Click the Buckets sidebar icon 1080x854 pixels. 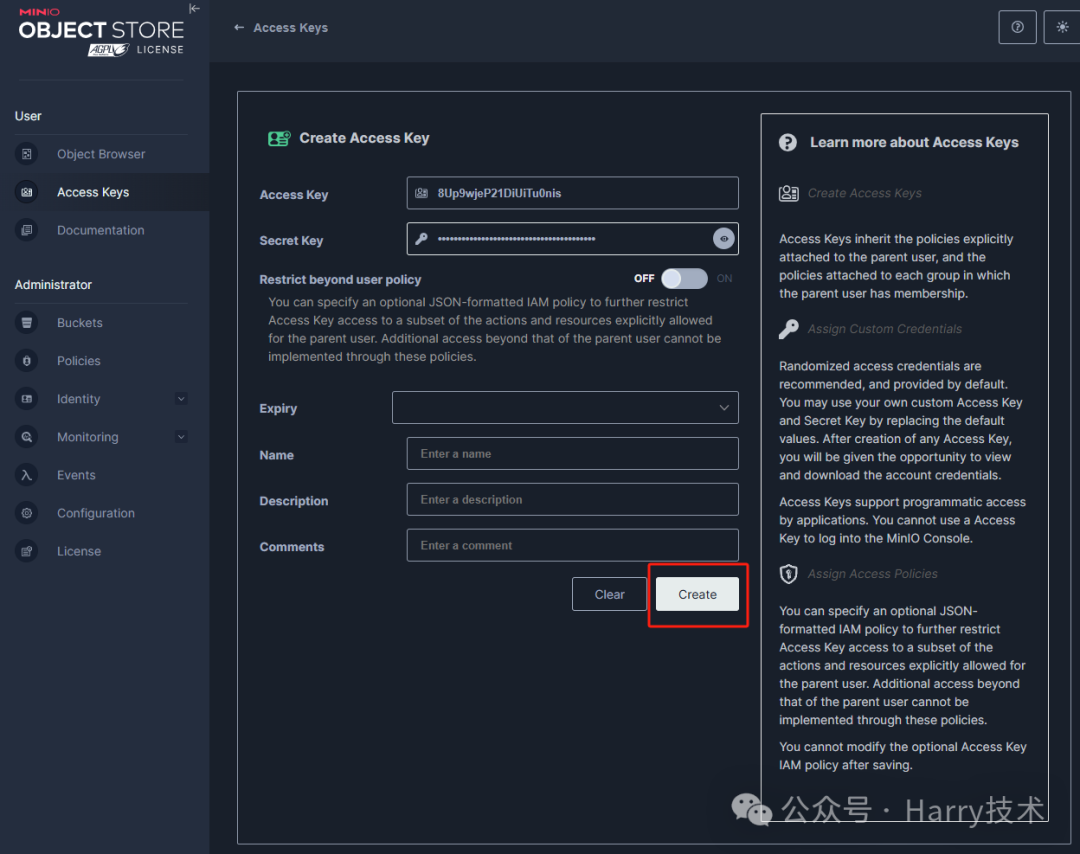(x=27, y=322)
